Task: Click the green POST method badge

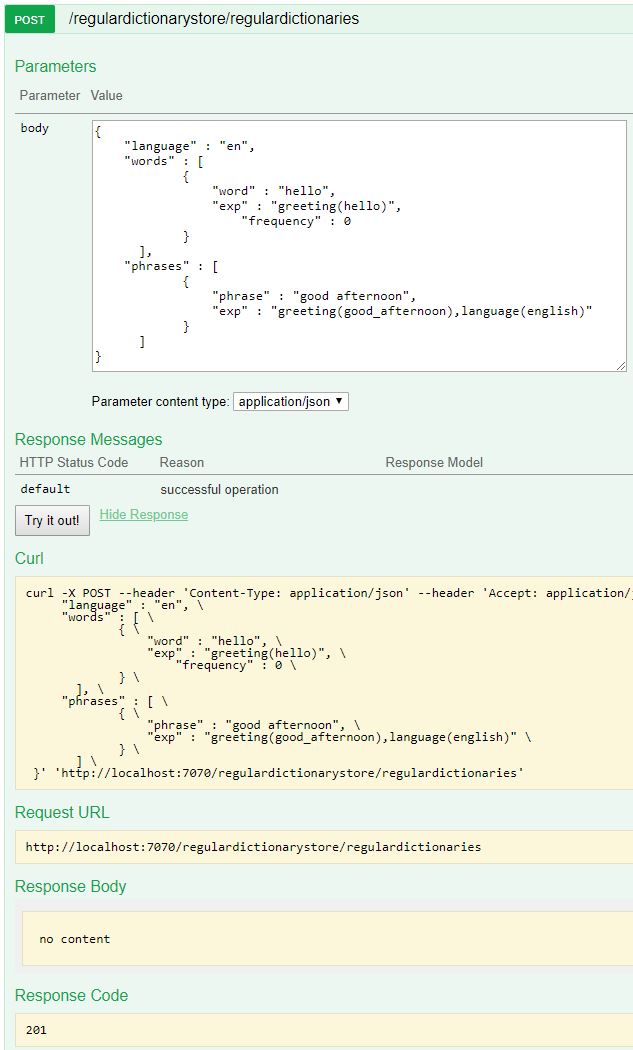Action: pyautogui.click(x=29, y=19)
